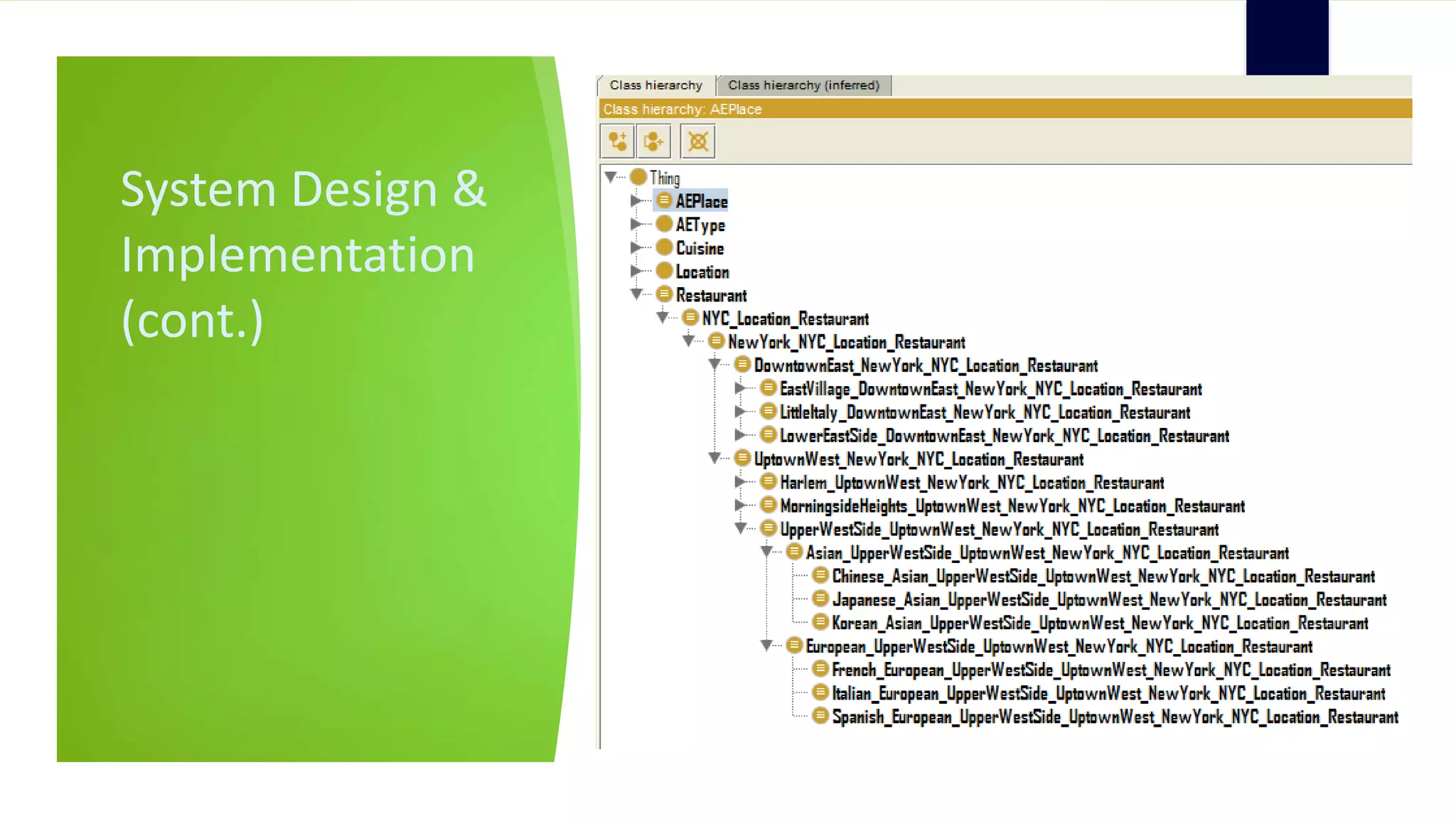Viewport: 1456px width, 819px height.
Task: Select French_European_UpperWestSide restaurant label
Action: coord(1111,670)
